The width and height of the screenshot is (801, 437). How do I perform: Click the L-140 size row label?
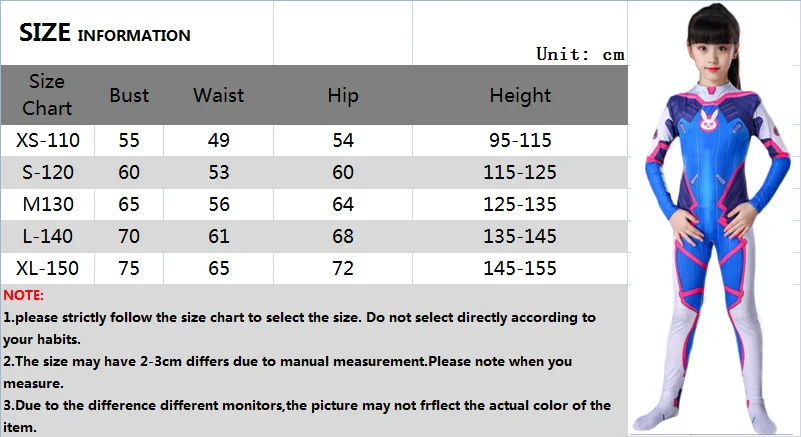[x=48, y=236]
